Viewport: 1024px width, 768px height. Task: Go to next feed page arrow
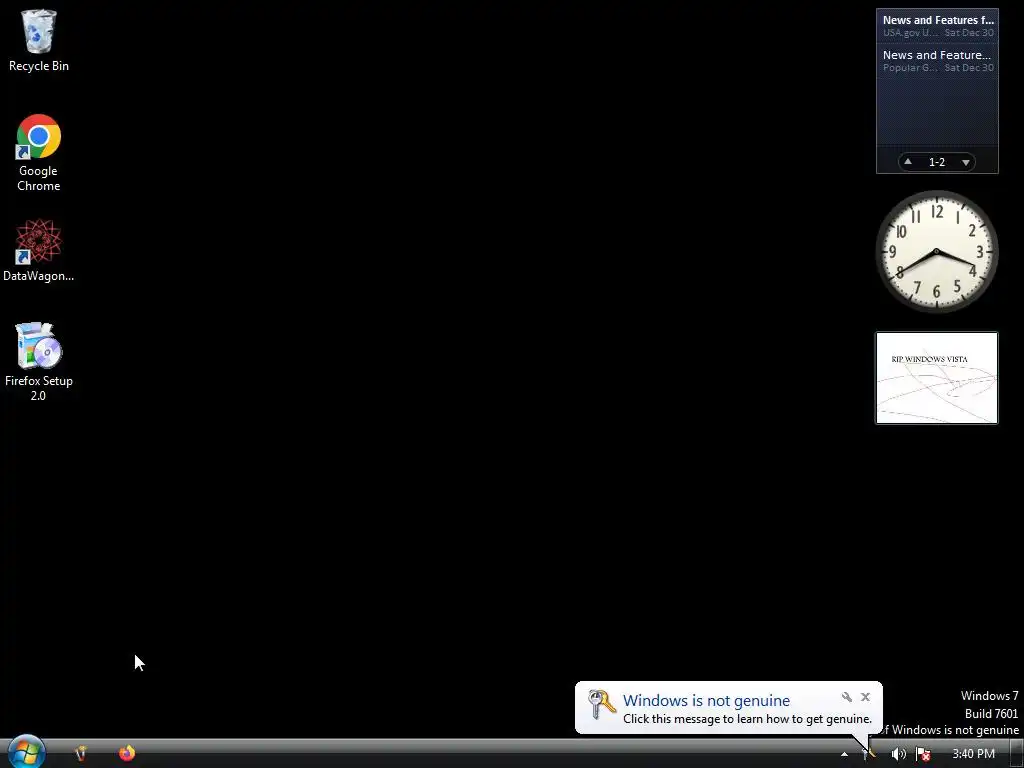click(966, 162)
